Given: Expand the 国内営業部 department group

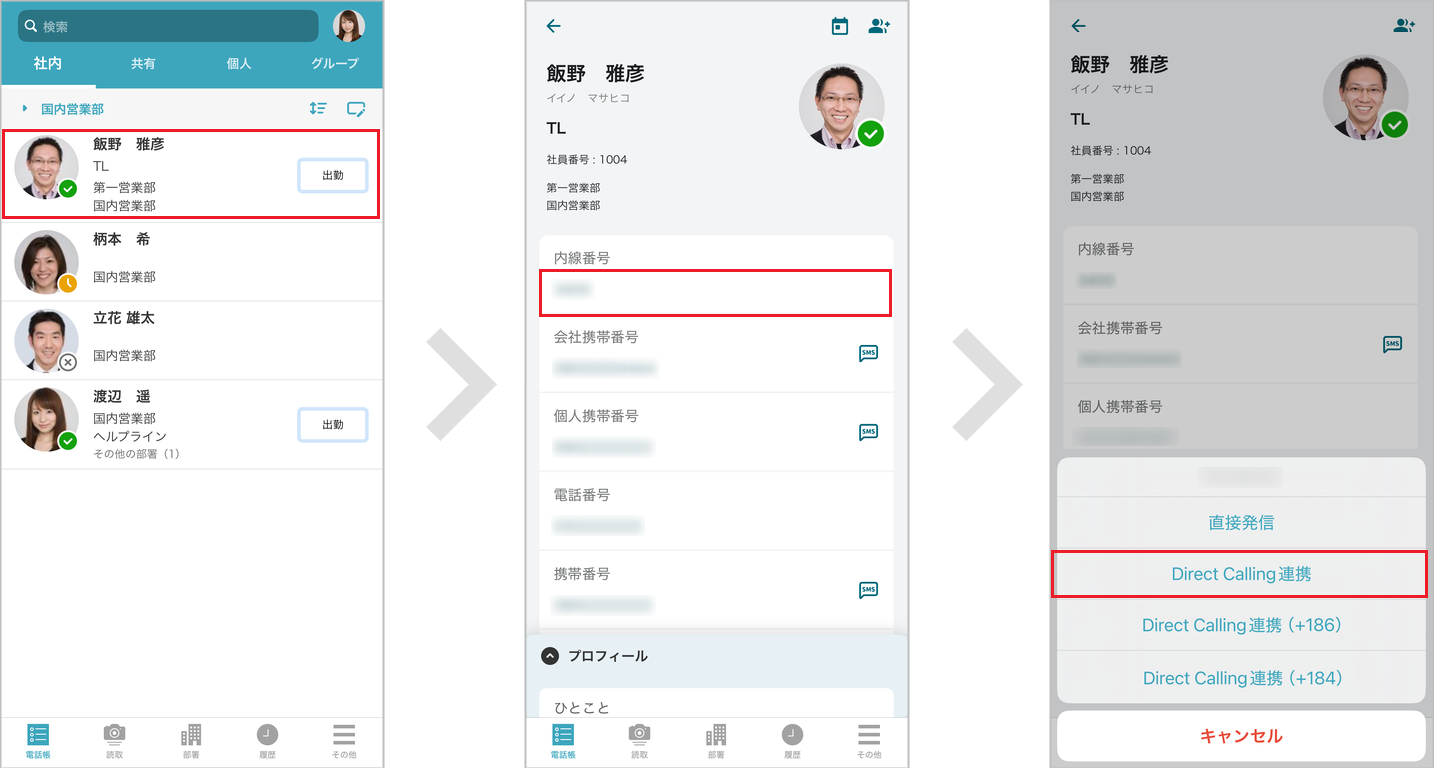Looking at the screenshot, I should tap(25, 108).
